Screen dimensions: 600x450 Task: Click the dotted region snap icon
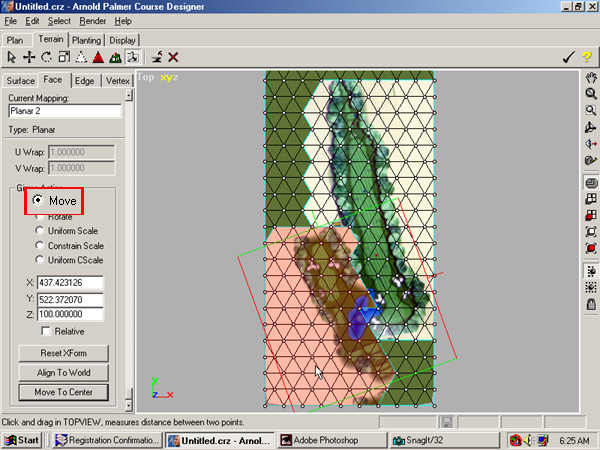tap(591, 287)
